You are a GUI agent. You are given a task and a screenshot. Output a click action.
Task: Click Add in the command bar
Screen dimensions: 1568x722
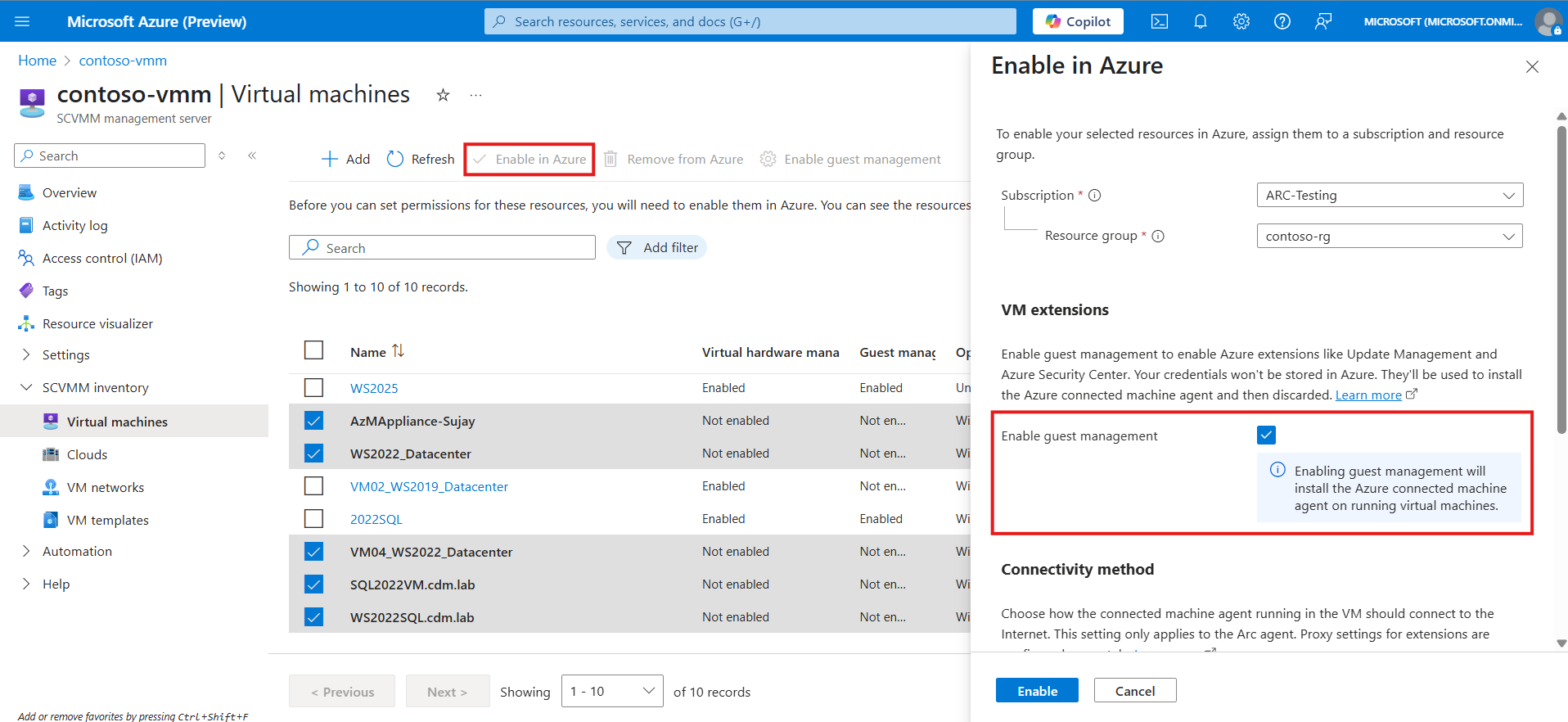click(345, 159)
